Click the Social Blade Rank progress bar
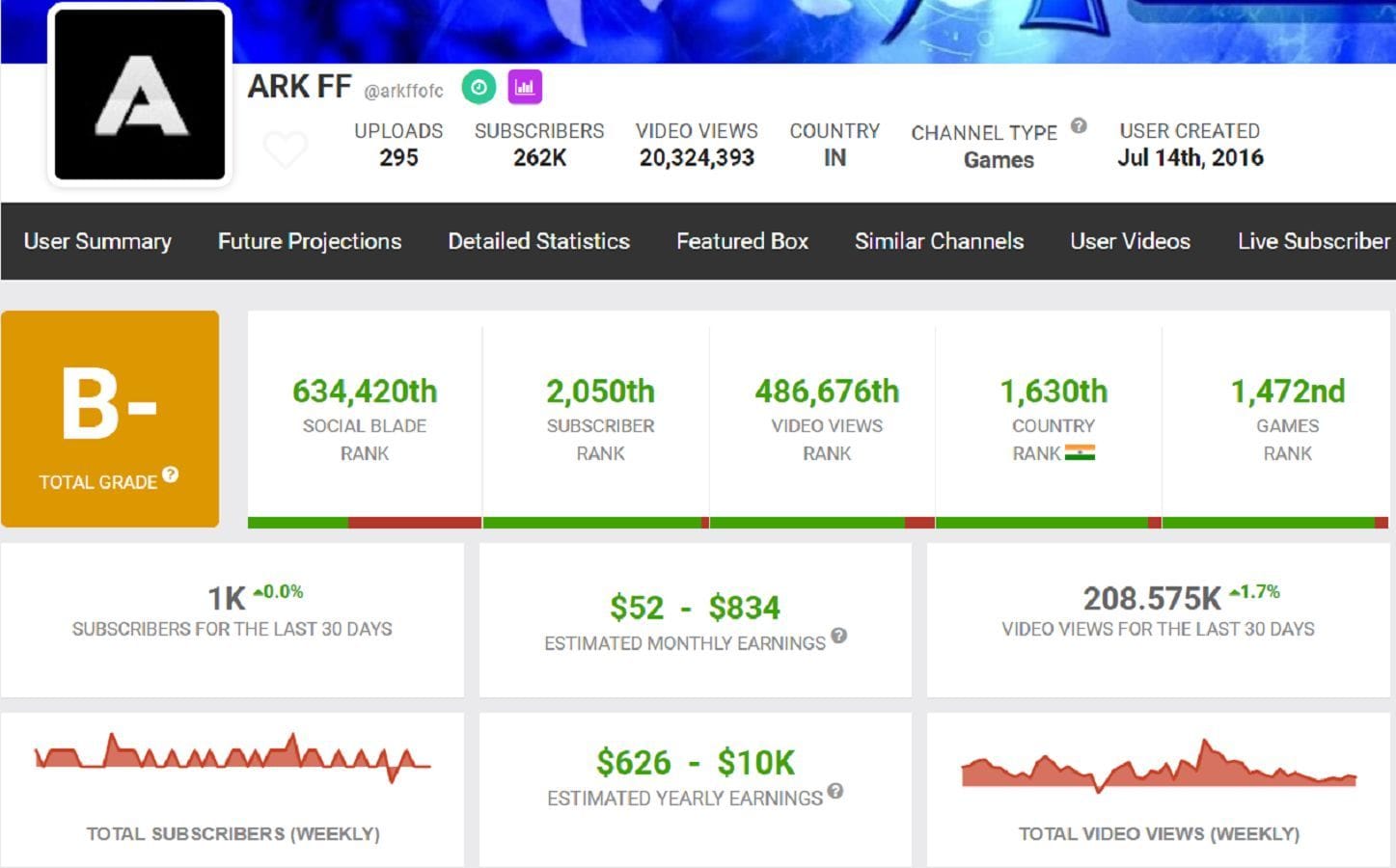Screen dimensions: 1396x868 pyautogui.click(x=365, y=522)
